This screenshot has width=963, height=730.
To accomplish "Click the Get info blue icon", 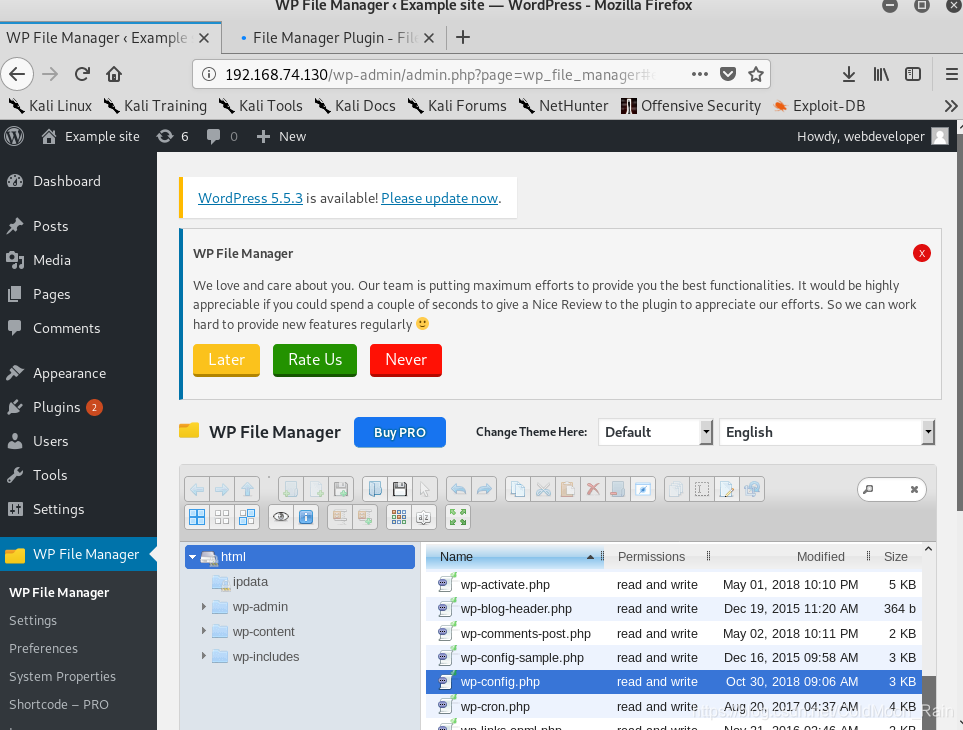I will [306, 517].
